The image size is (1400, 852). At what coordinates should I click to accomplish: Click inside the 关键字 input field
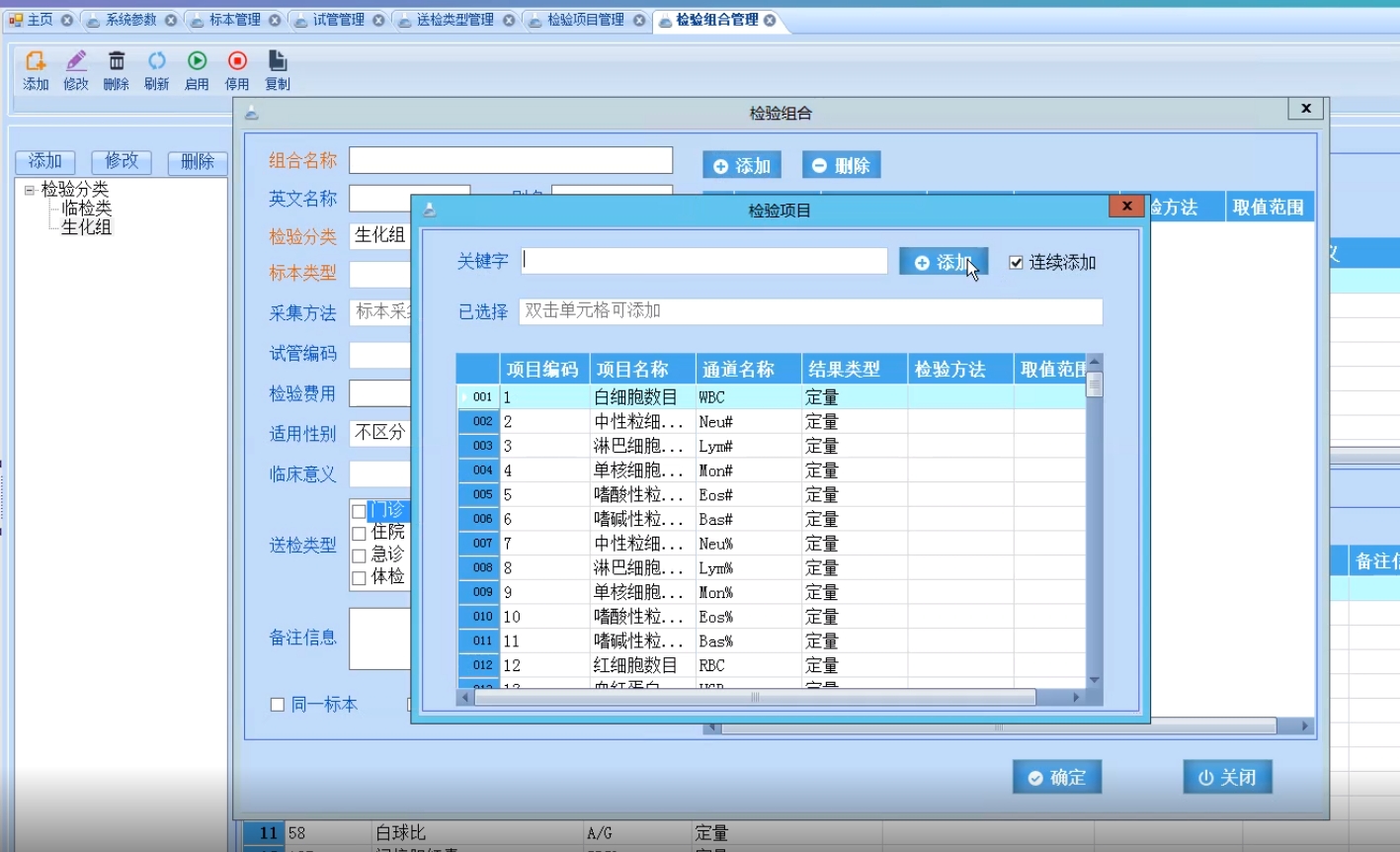[x=701, y=260]
